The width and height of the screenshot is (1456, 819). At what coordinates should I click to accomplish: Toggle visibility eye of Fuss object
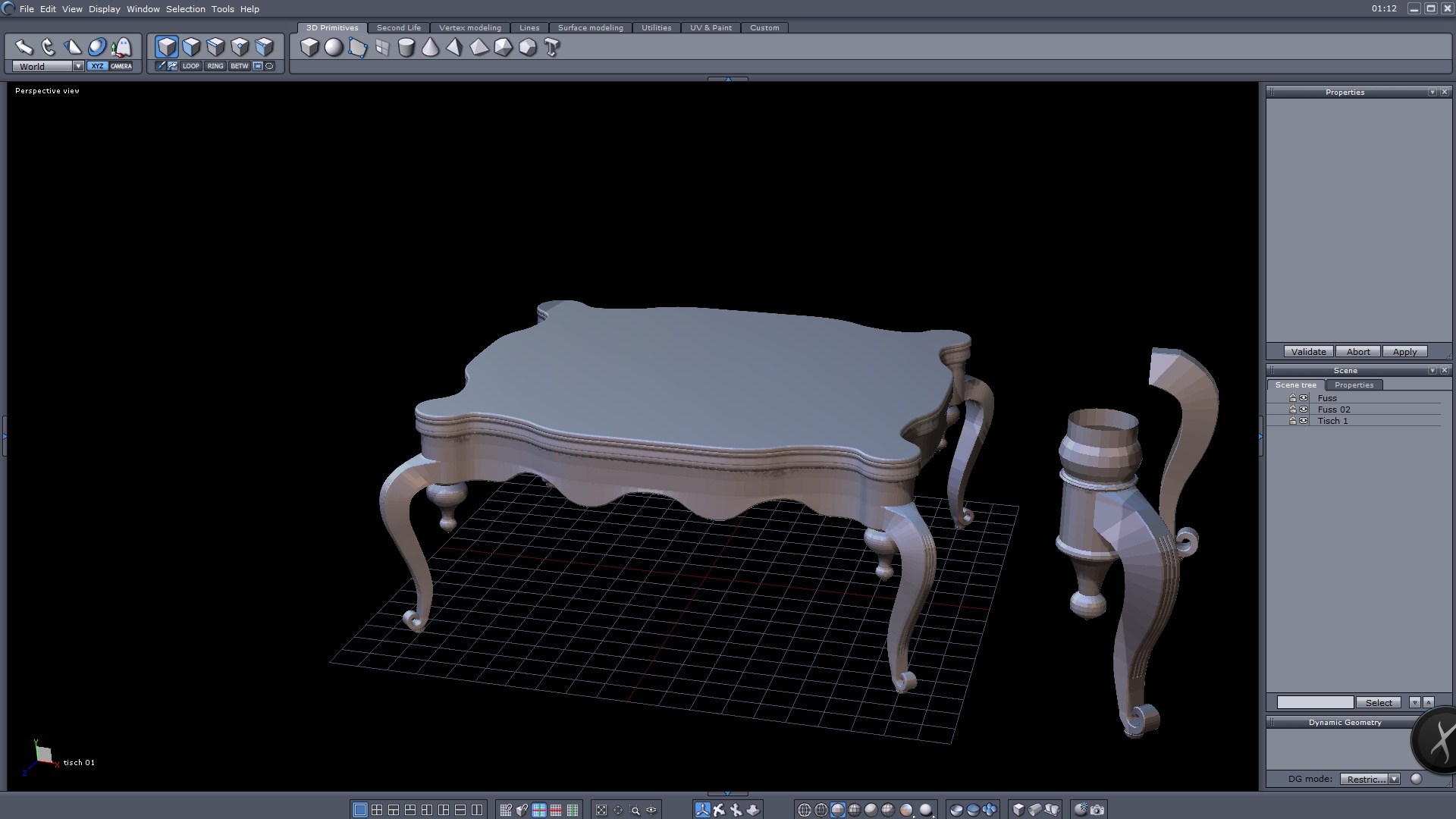point(1304,398)
